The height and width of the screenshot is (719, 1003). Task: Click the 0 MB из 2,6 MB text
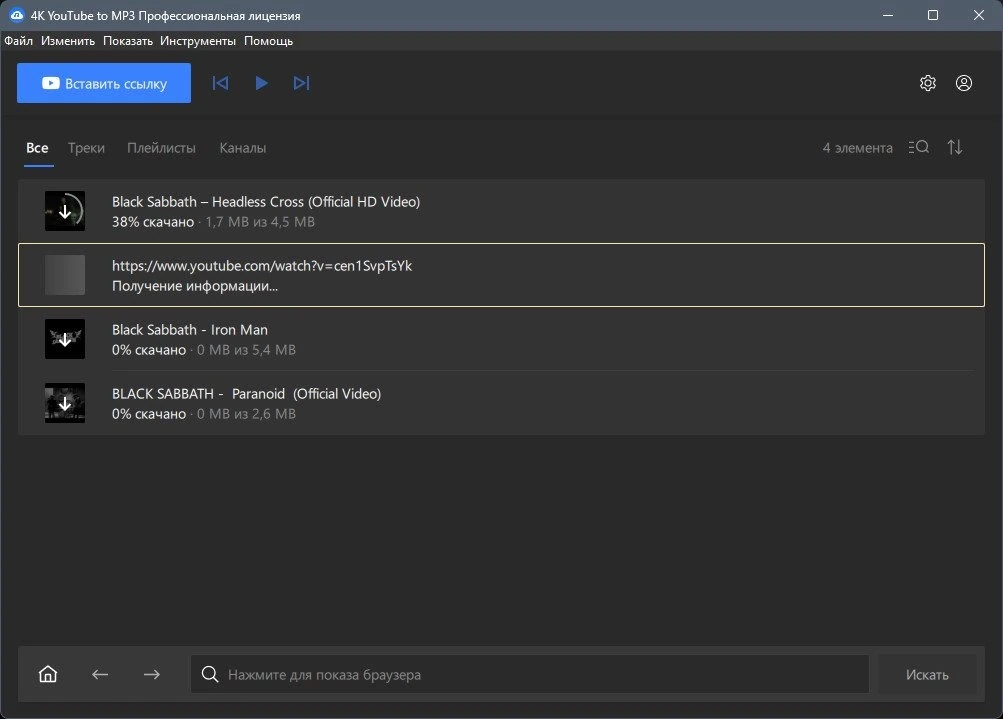(246, 414)
